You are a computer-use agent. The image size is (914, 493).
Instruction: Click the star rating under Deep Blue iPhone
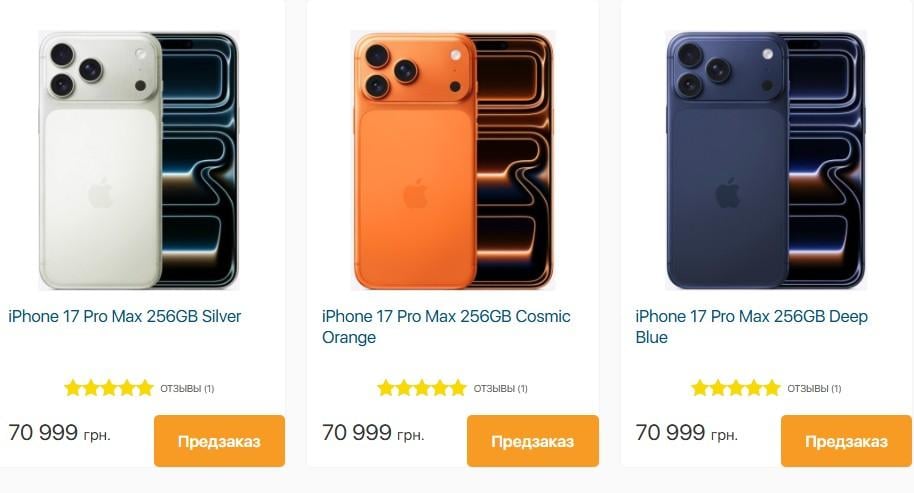pos(736,388)
